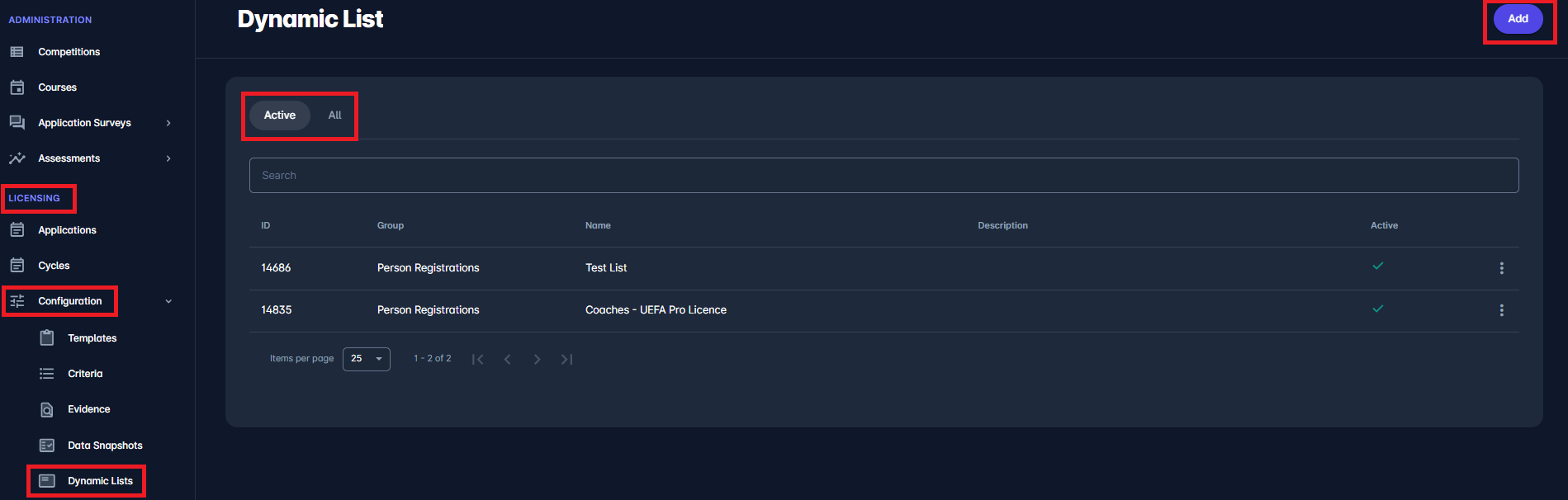Click the Templates clipboard icon
The width and height of the screenshot is (1568, 500).
47,338
